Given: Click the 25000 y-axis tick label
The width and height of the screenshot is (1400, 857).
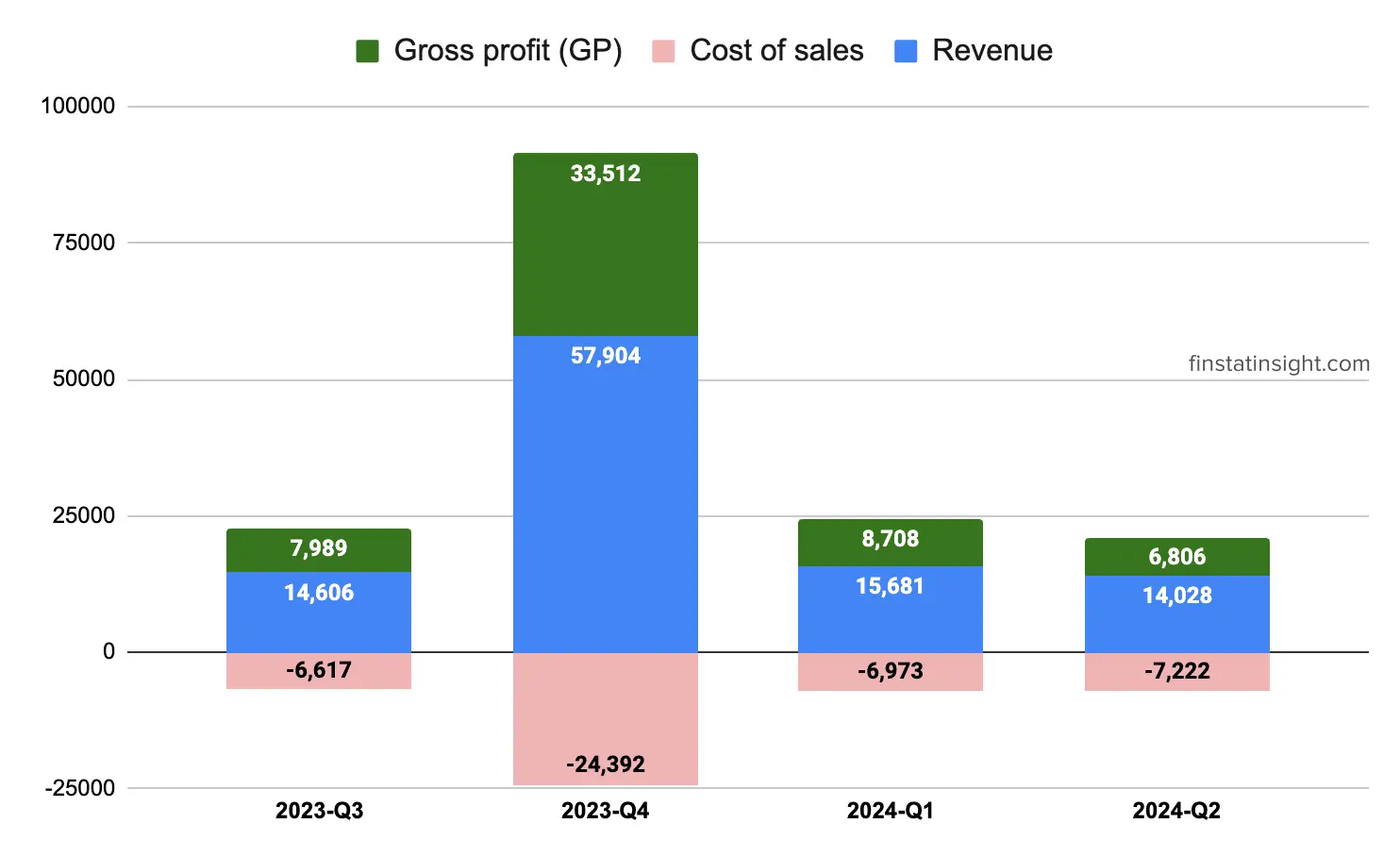Looking at the screenshot, I should (84, 515).
